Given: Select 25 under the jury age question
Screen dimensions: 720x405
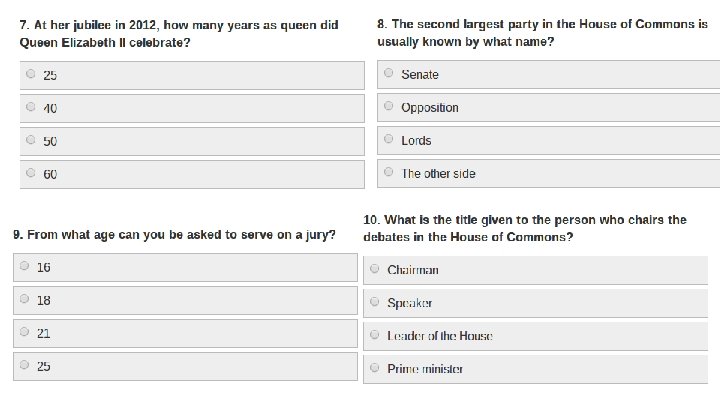Looking at the screenshot, I should tap(25, 365).
